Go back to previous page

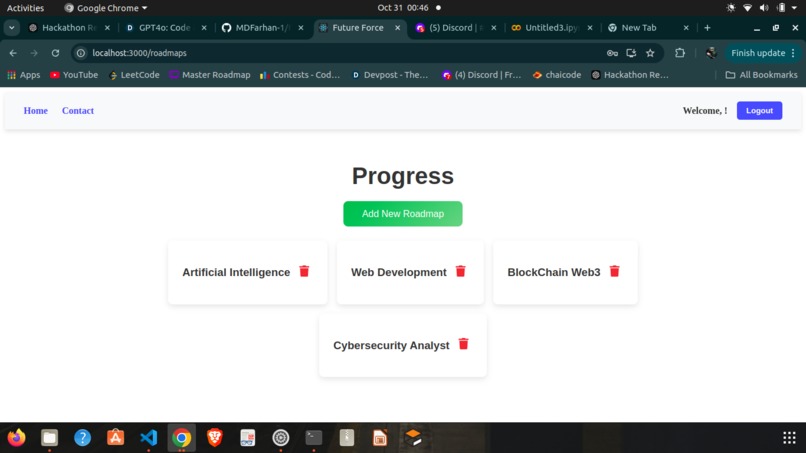(x=13, y=53)
